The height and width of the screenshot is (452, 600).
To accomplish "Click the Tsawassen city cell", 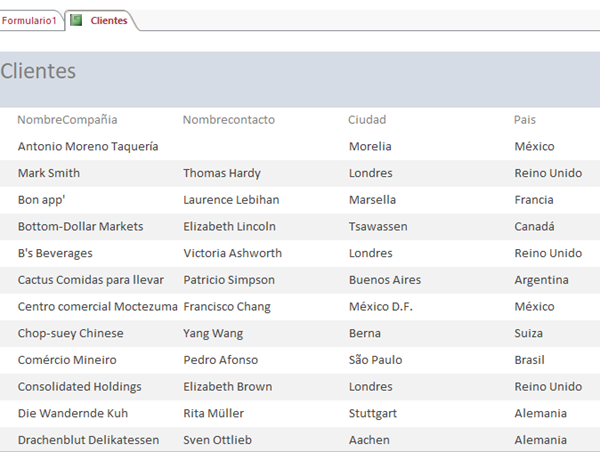I will pos(378,227).
